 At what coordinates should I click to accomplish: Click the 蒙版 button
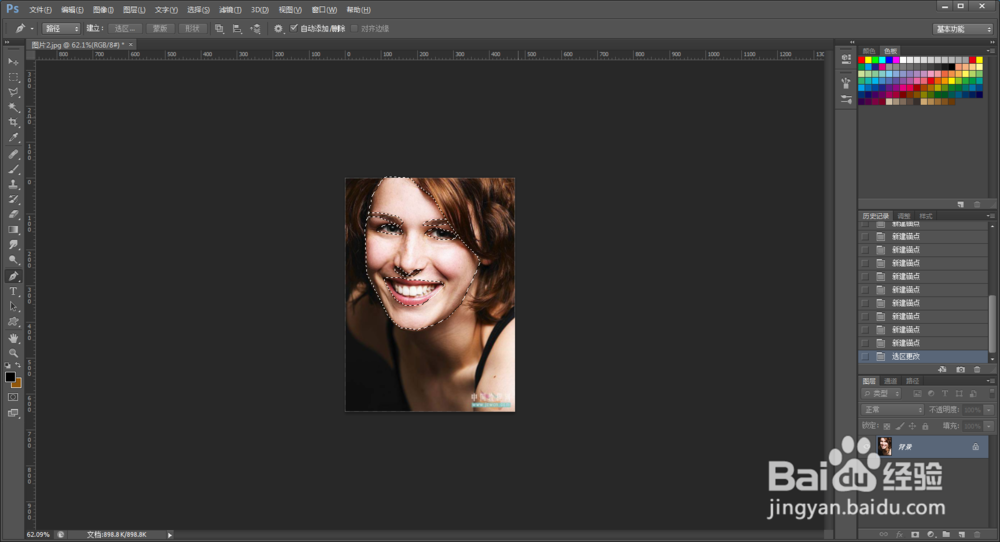[x=160, y=29]
